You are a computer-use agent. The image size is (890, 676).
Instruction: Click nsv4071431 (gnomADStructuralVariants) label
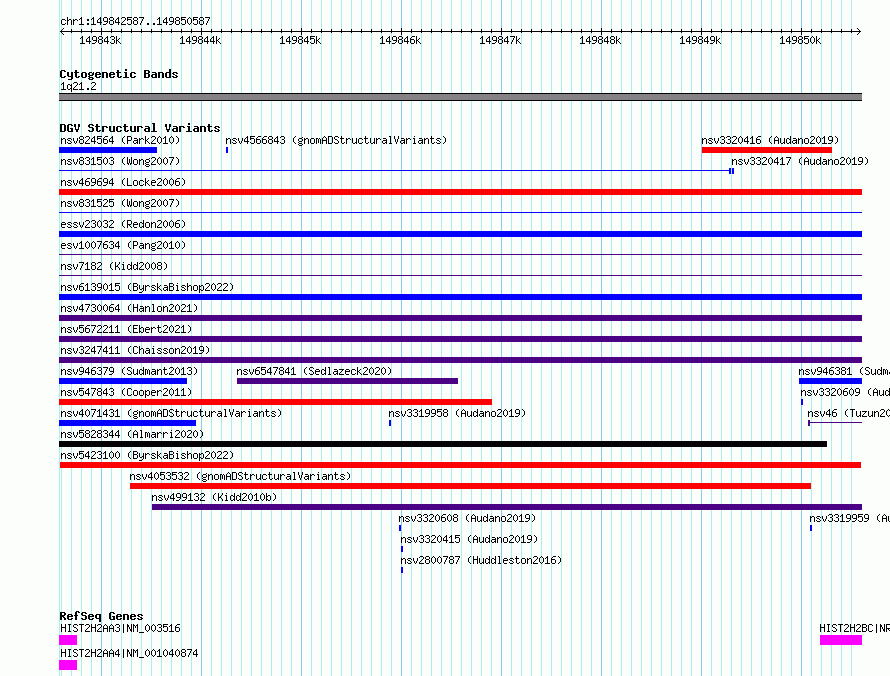click(x=171, y=413)
